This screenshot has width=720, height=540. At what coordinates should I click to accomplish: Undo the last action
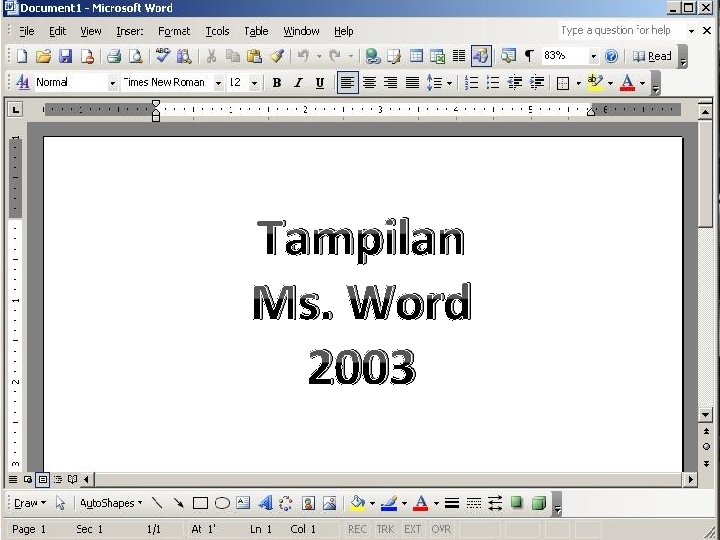point(303,56)
